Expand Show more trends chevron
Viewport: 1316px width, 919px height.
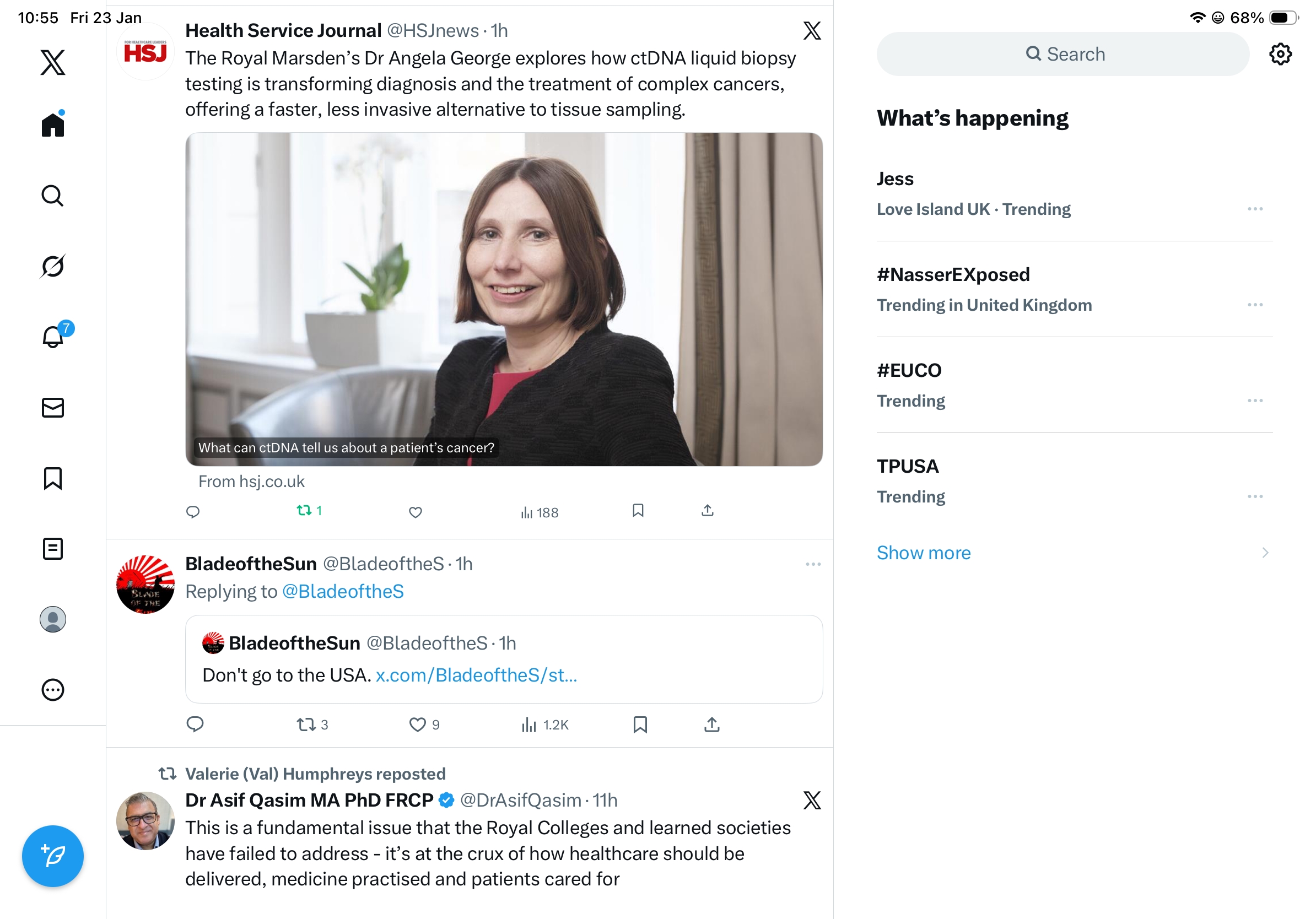pos(1264,552)
